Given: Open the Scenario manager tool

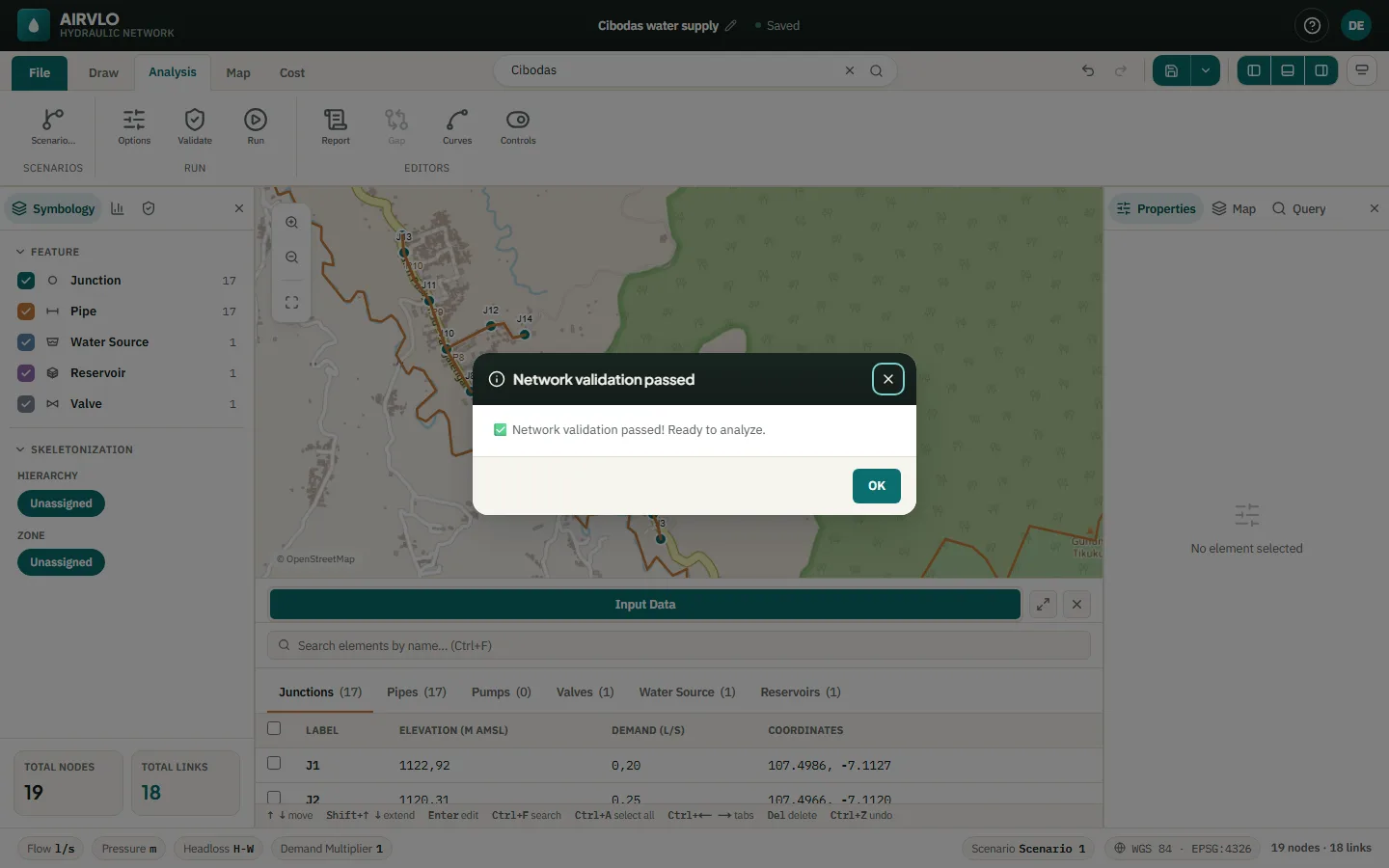Looking at the screenshot, I should tap(53, 126).
